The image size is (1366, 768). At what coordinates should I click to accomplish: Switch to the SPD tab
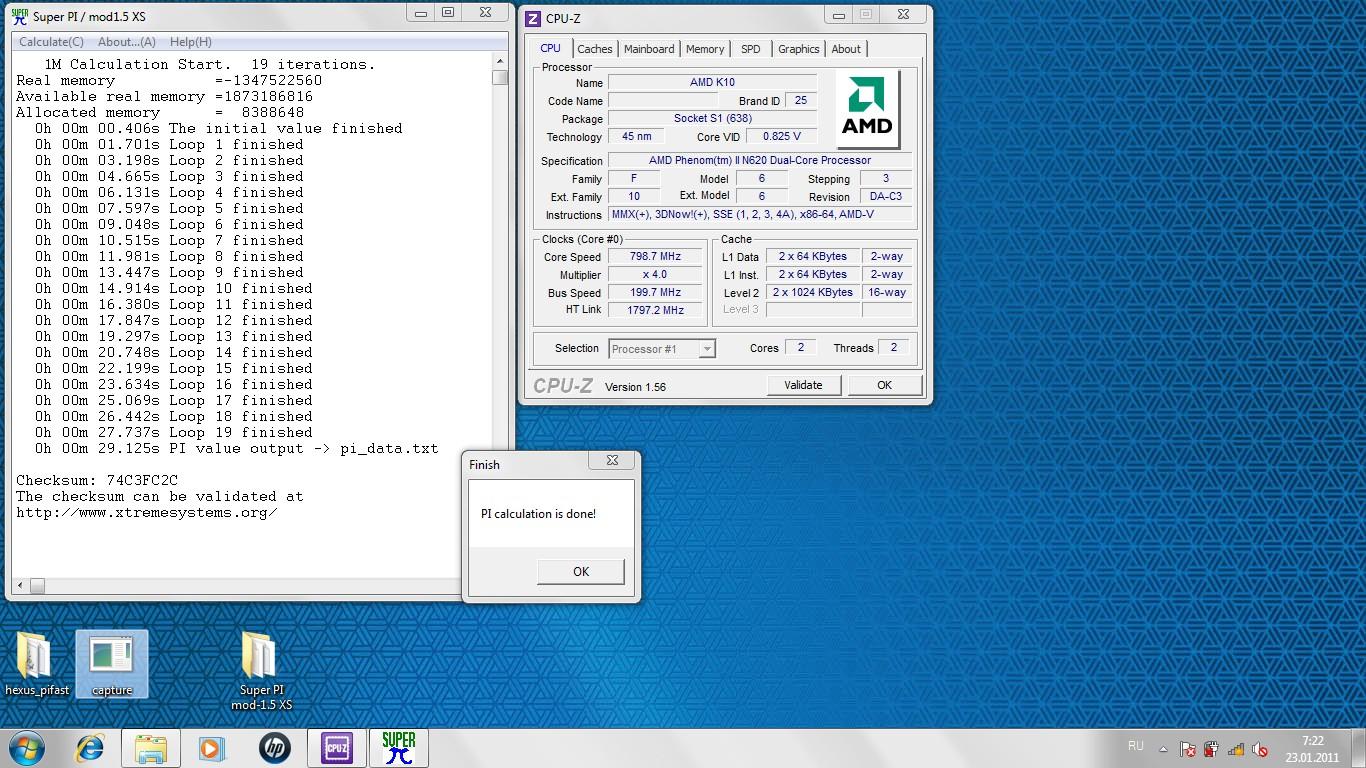pos(751,49)
